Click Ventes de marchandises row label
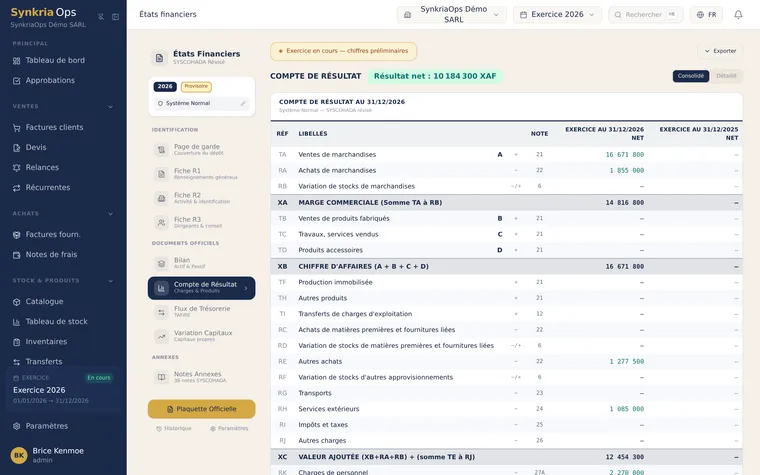This screenshot has width=760, height=475. (337, 155)
